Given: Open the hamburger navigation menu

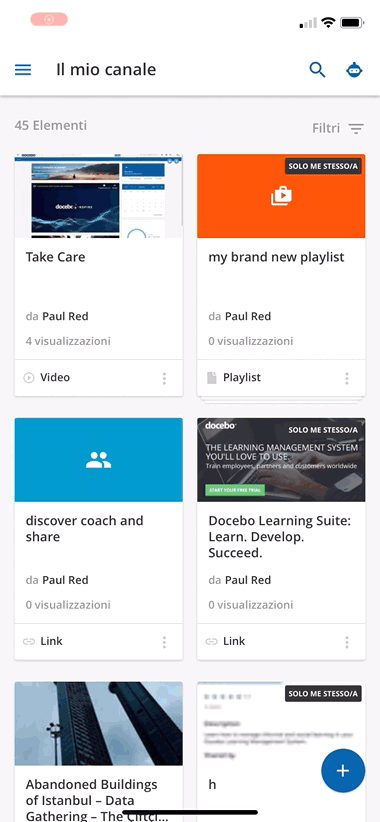Looking at the screenshot, I should point(23,70).
